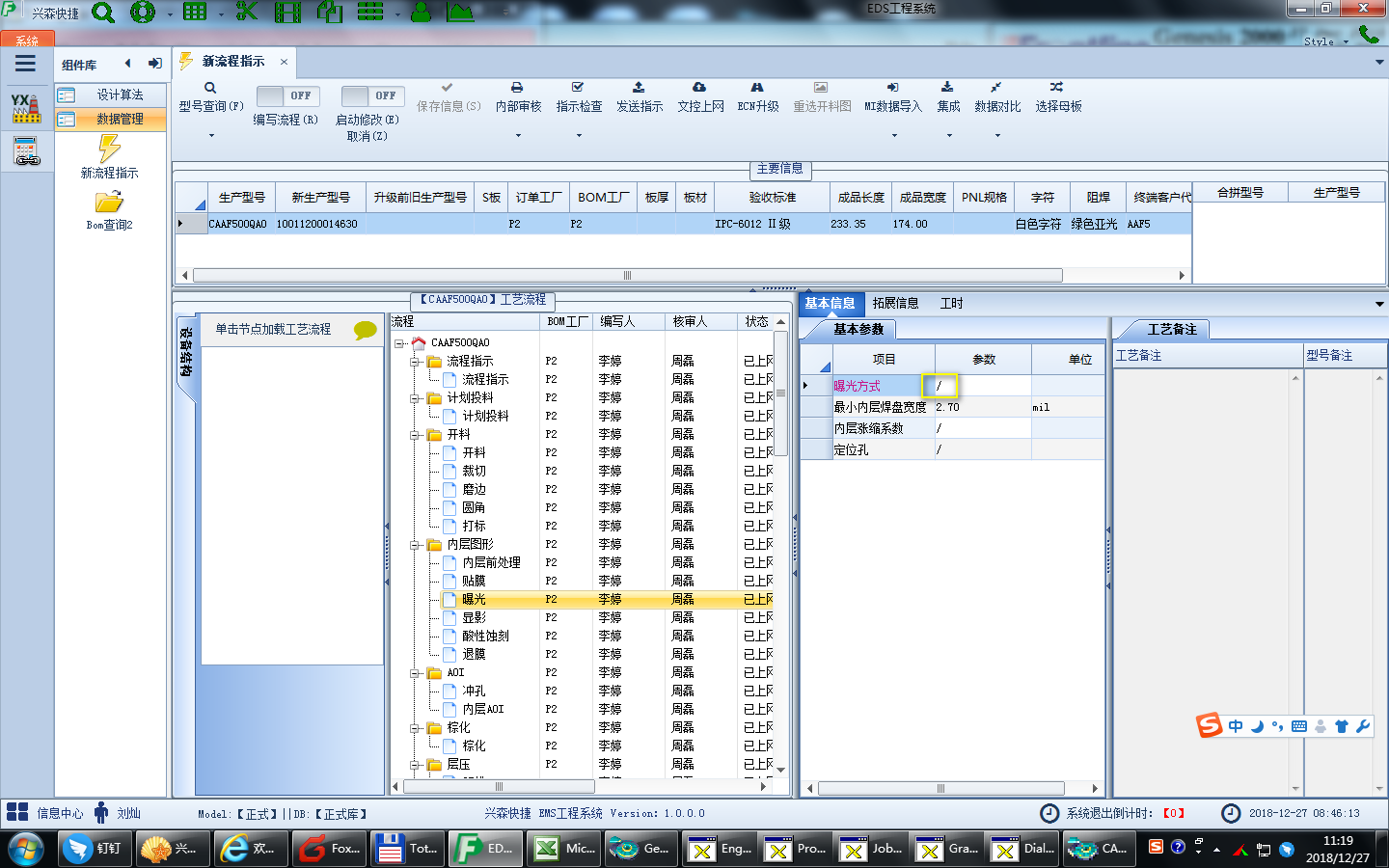Image resolution: width=1389 pixels, height=868 pixels.
Task: Open dropdown arrow under MI数据导入
Action: coord(892,135)
